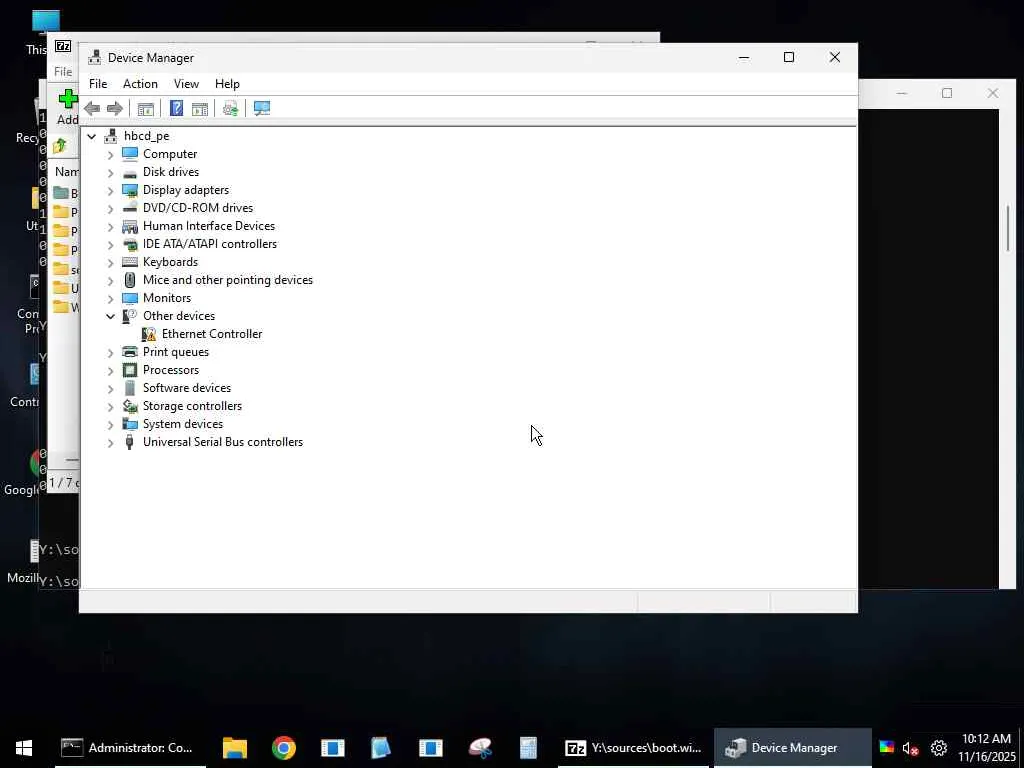Click the This PC desktop icon
1024x768 pixels.
pyautogui.click(x=45, y=33)
